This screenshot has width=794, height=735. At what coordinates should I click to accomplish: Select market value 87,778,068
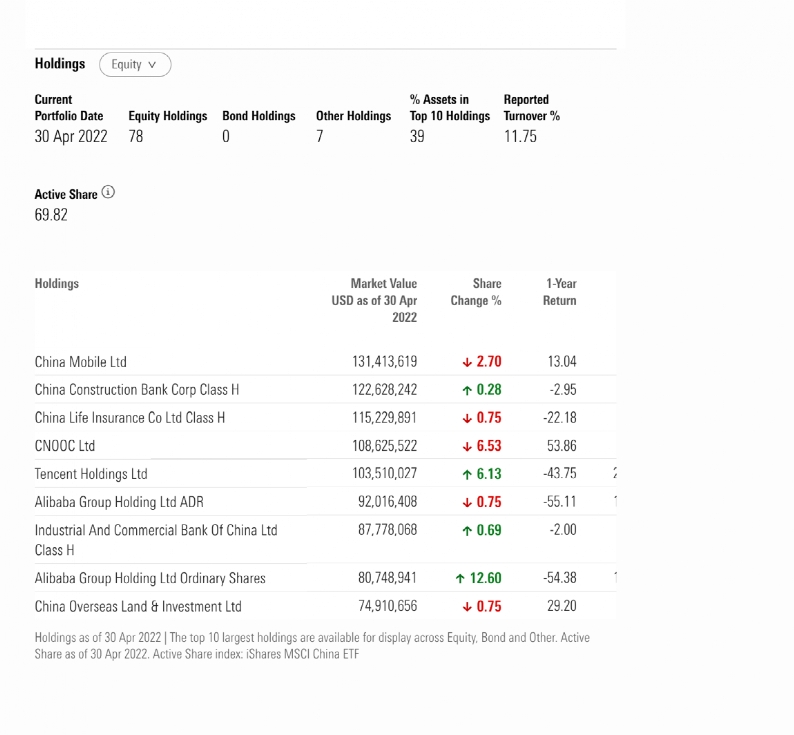pos(387,530)
